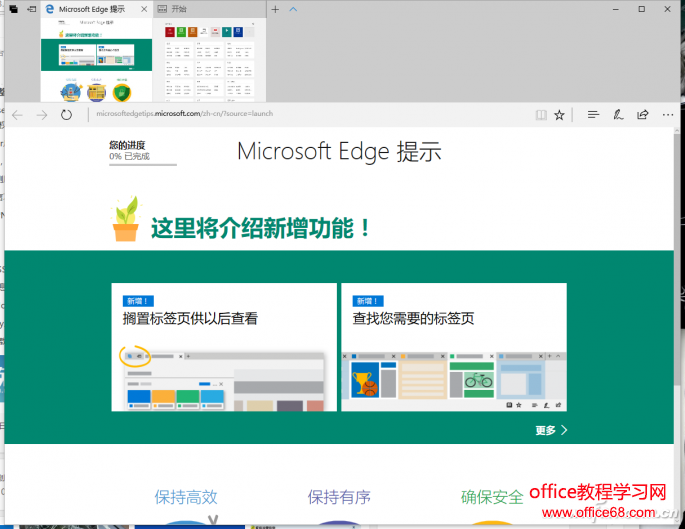This screenshot has width=685, height=529.
Task: Share this page icon
Action: point(643,115)
